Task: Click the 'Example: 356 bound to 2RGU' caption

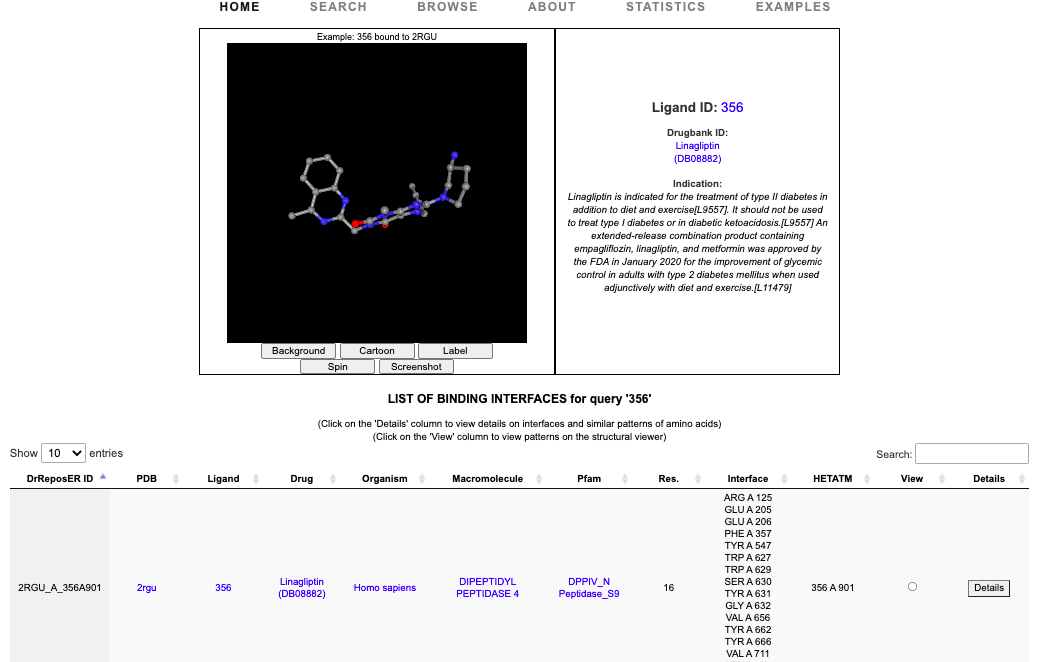Action: point(377,37)
